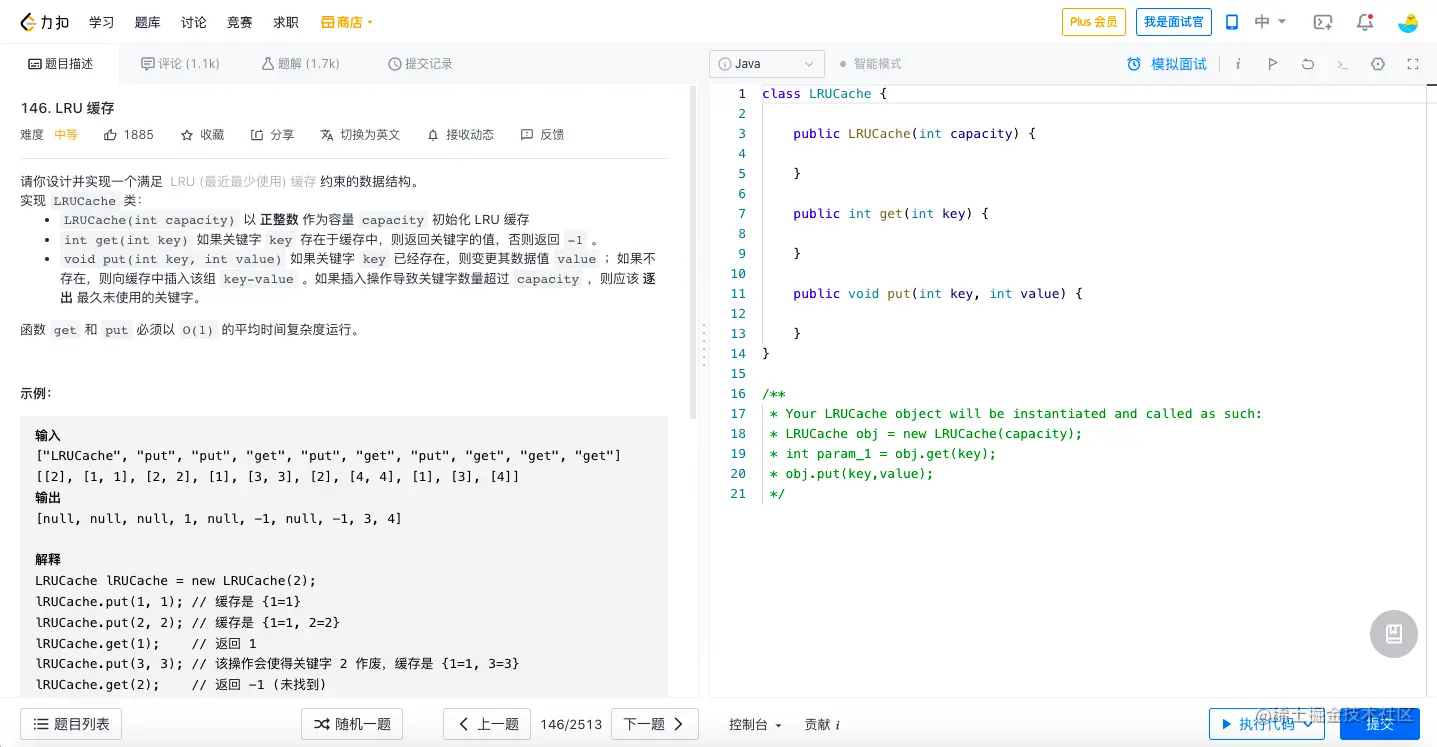Click the 我是面试官 button
The height and width of the screenshot is (747, 1437).
pos(1174,22)
